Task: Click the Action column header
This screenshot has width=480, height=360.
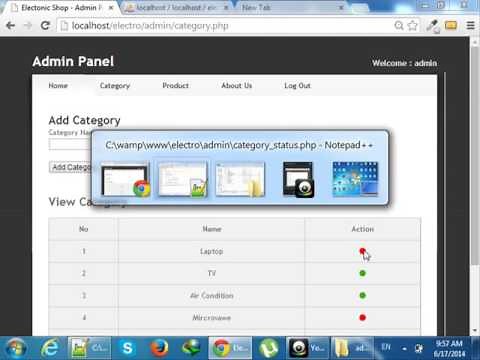Action: (363, 229)
